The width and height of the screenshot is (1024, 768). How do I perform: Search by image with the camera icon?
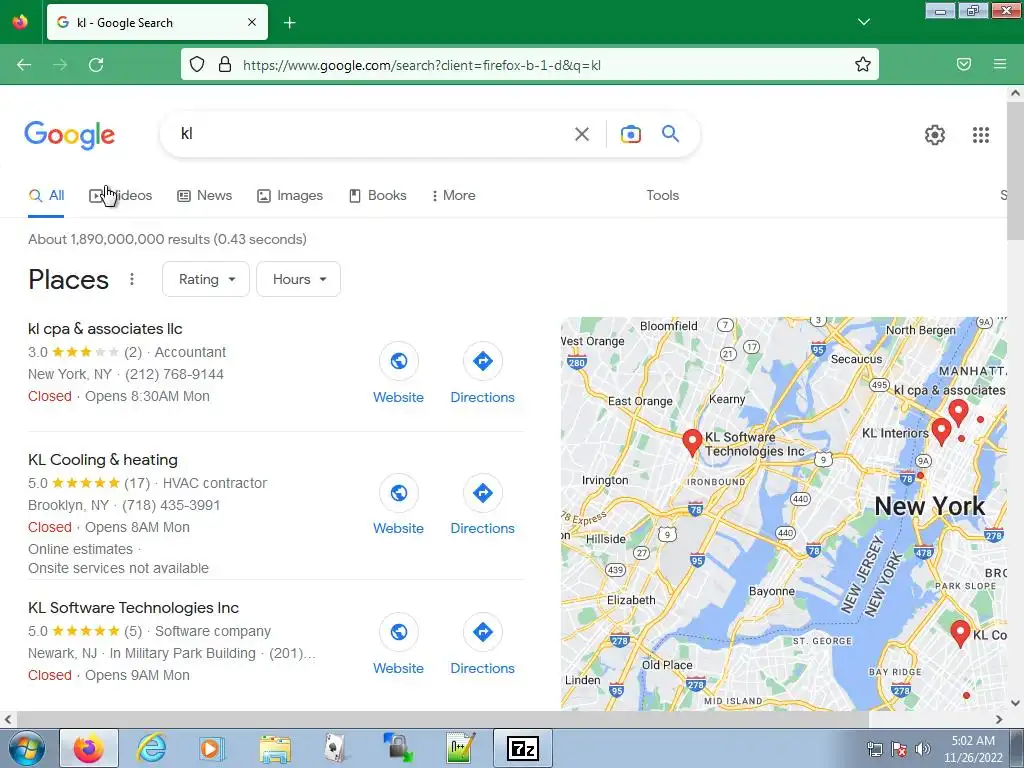(x=630, y=134)
